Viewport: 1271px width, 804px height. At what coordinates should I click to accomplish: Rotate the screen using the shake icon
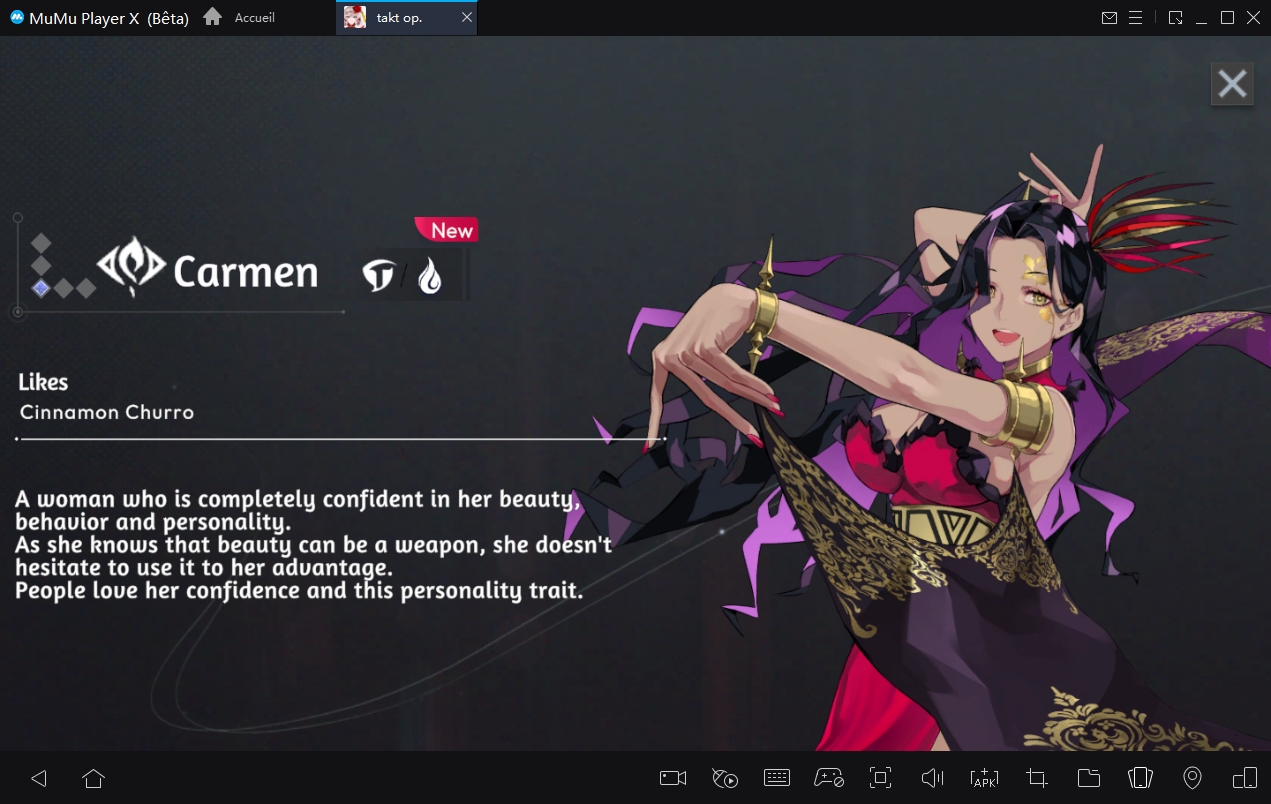point(1140,778)
